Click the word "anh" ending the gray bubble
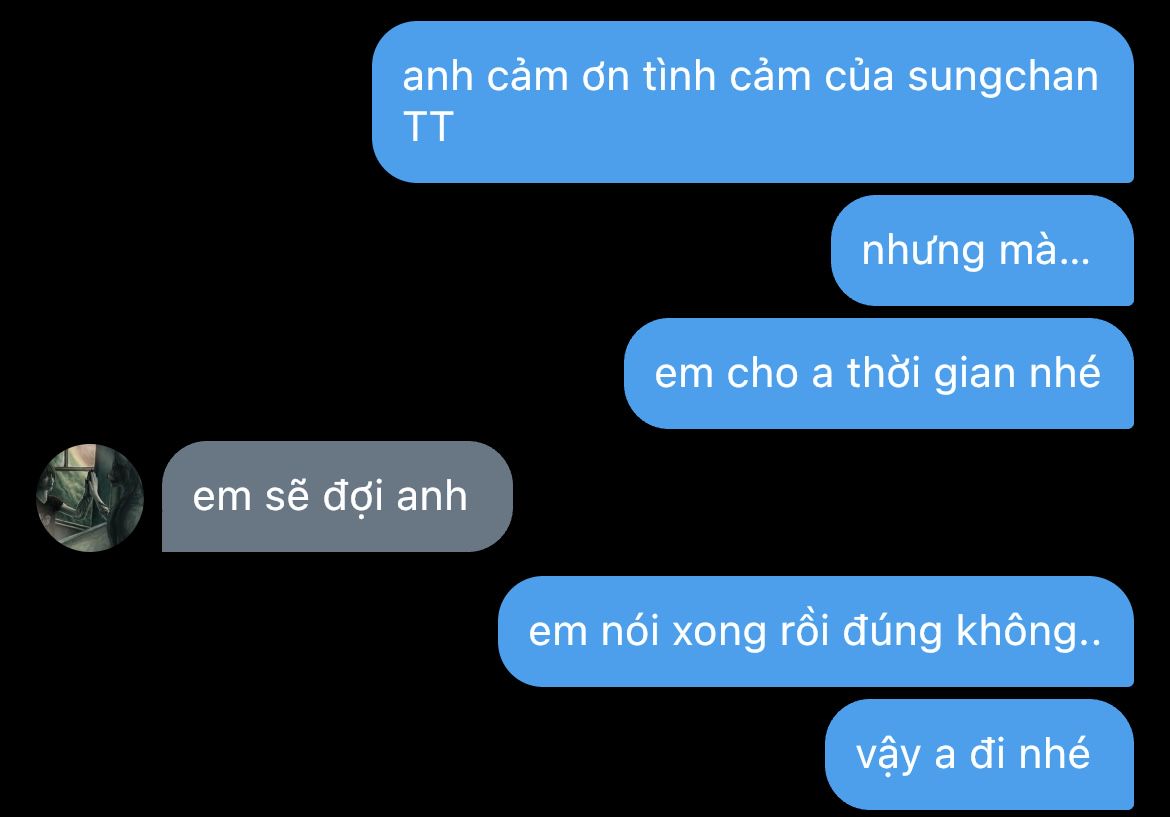Viewport: 1170px width, 817px height. point(432,496)
